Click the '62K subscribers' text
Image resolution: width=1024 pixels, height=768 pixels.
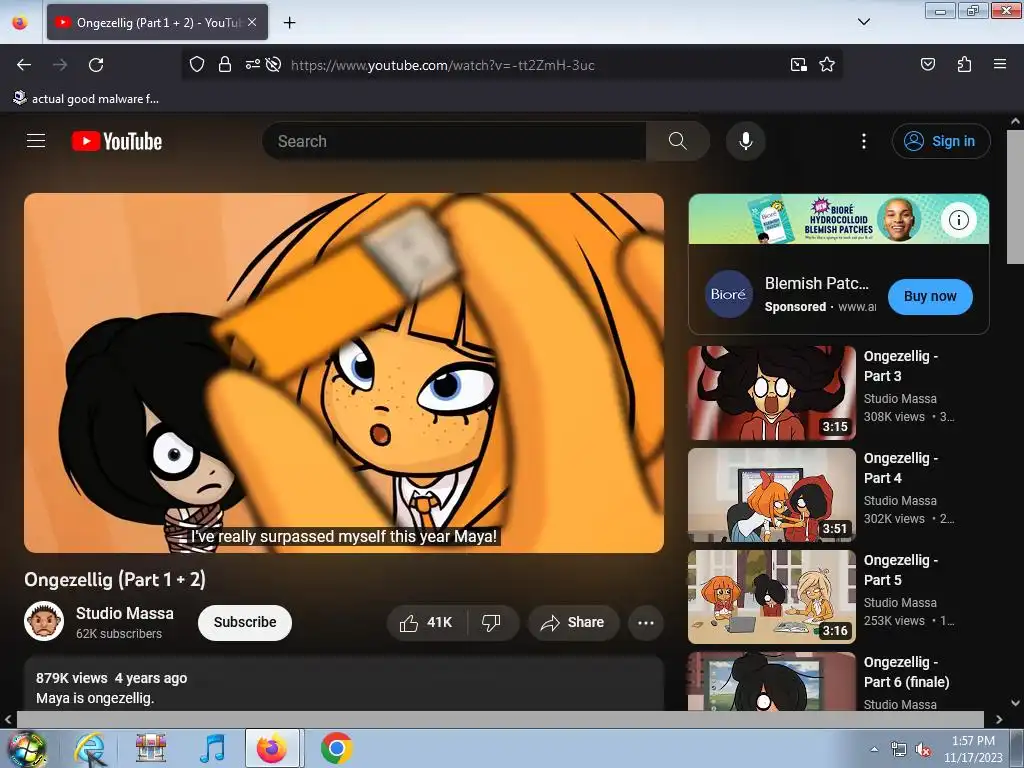click(x=119, y=633)
